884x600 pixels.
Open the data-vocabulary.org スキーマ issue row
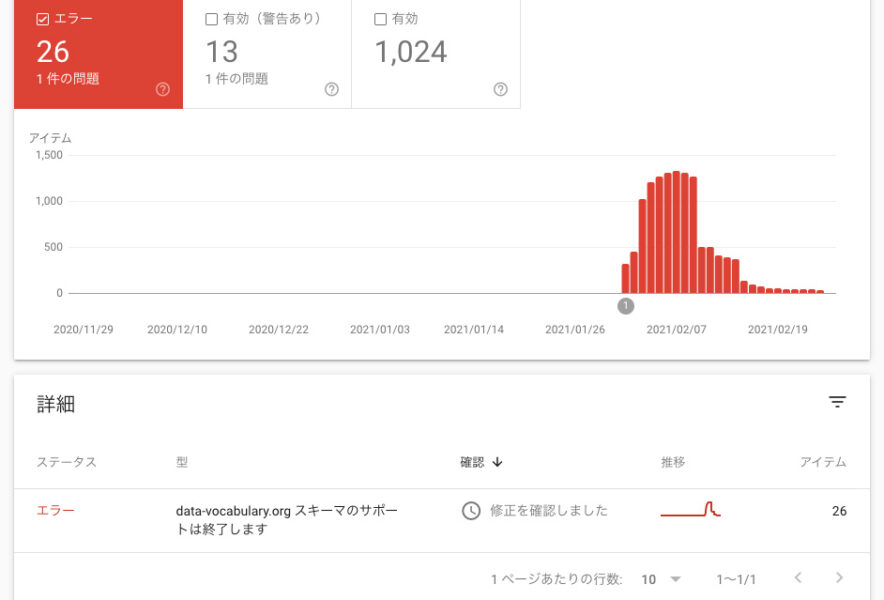pyautogui.click(x=441, y=520)
